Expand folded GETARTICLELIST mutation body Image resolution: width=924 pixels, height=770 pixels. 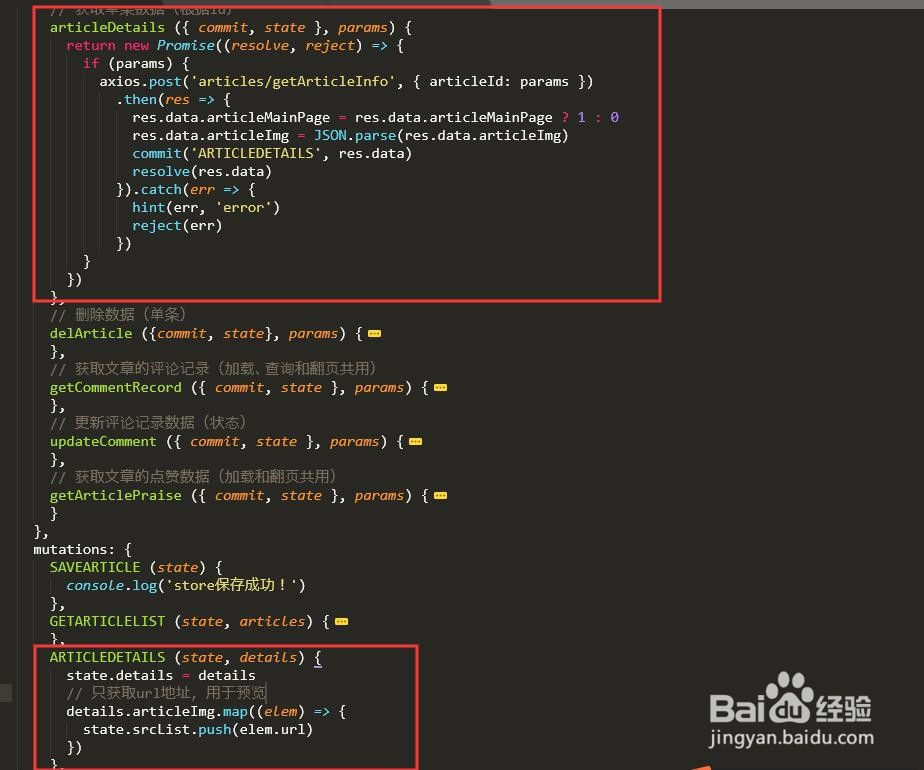point(341,622)
